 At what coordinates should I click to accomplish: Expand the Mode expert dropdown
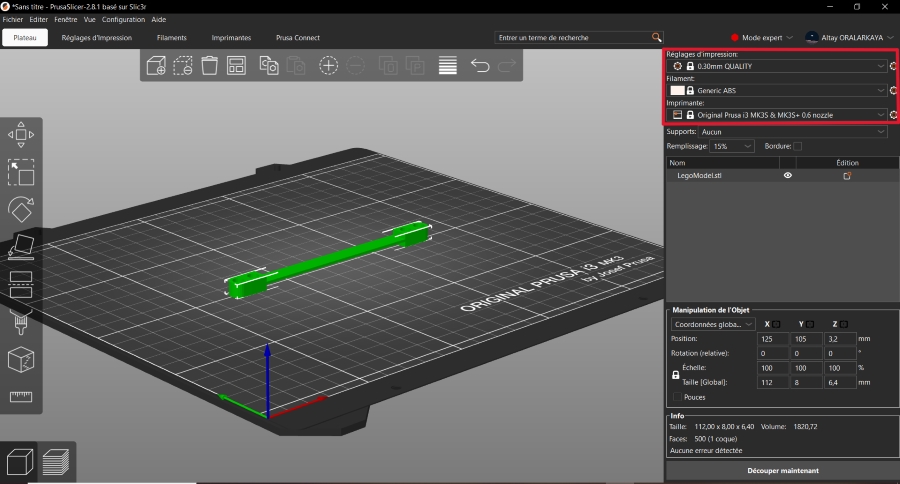tap(761, 37)
